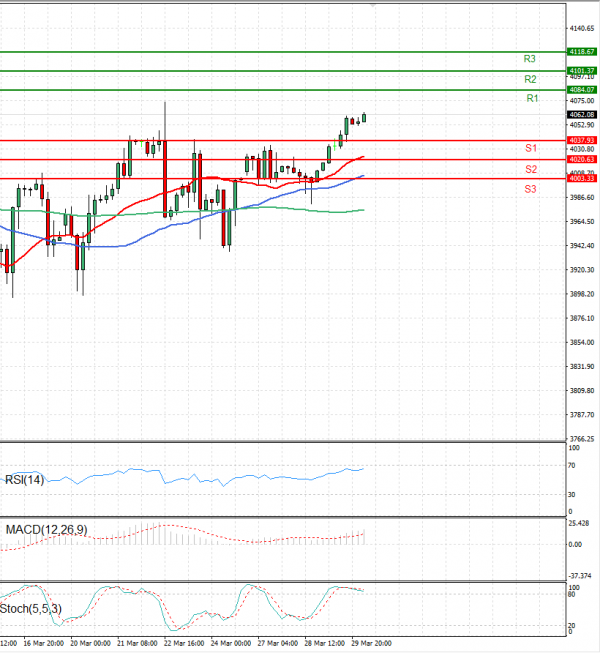This screenshot has width=600, height=653.
Task: Select the 4118.67 price tag
Action: click(582, 52)
